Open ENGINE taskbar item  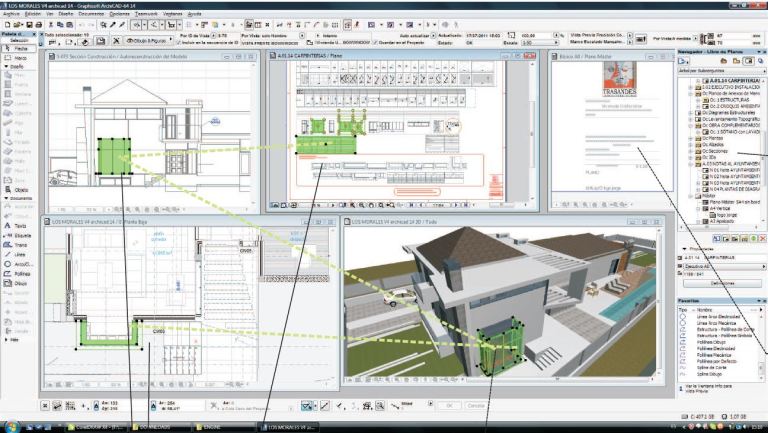coord(223,427)
